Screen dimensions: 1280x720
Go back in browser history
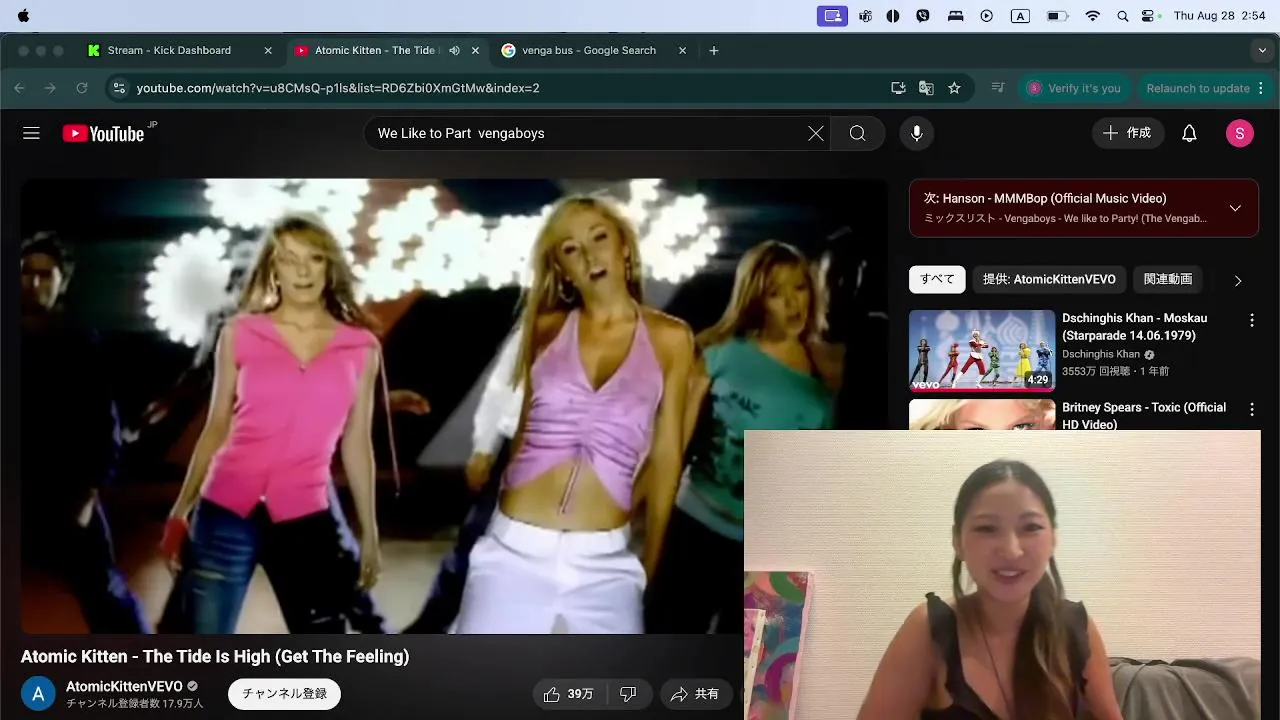pyautogui.click(x=20, y=88)
